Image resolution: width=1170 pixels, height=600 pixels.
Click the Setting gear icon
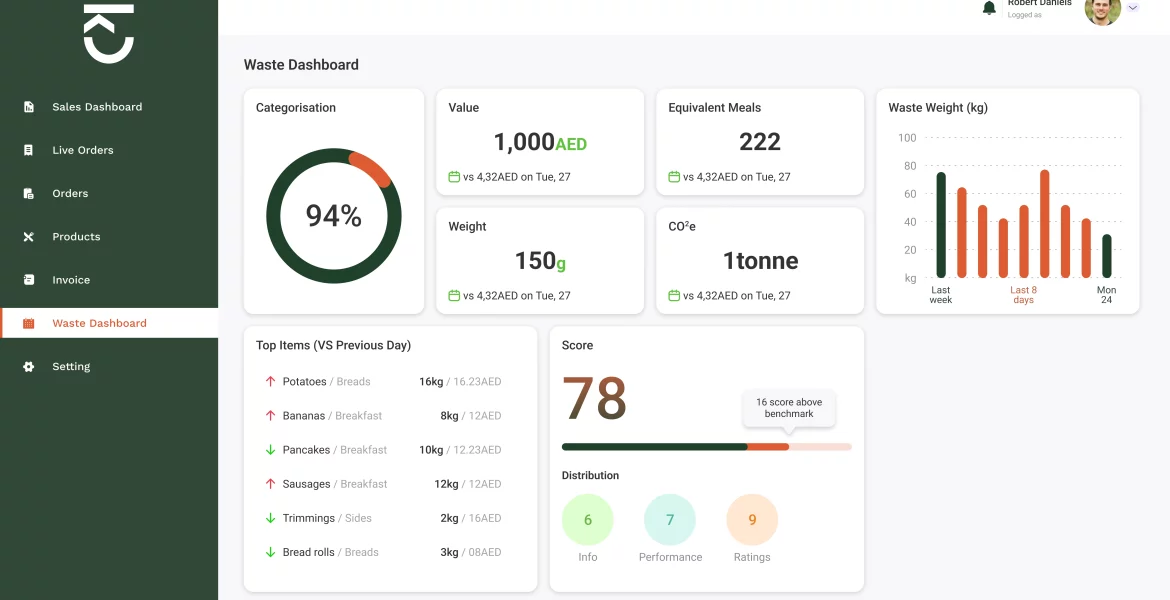tap(28, 366)
